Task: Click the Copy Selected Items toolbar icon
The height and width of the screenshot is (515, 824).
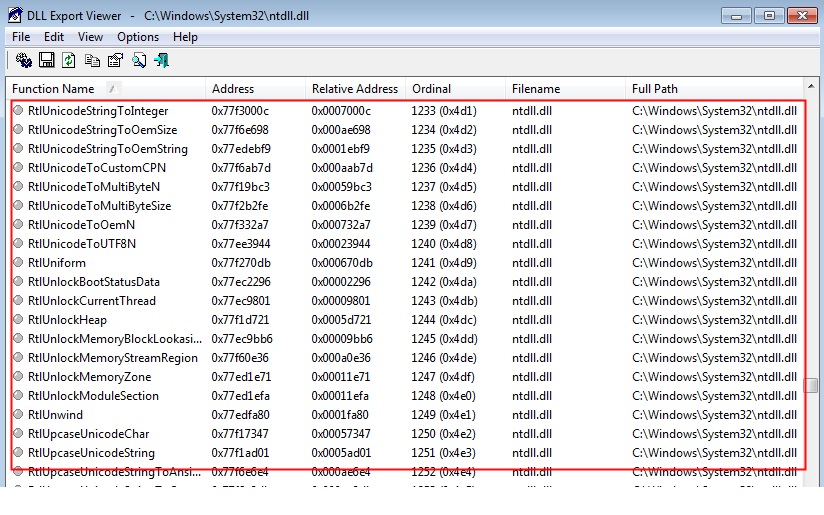Action: 92,60
